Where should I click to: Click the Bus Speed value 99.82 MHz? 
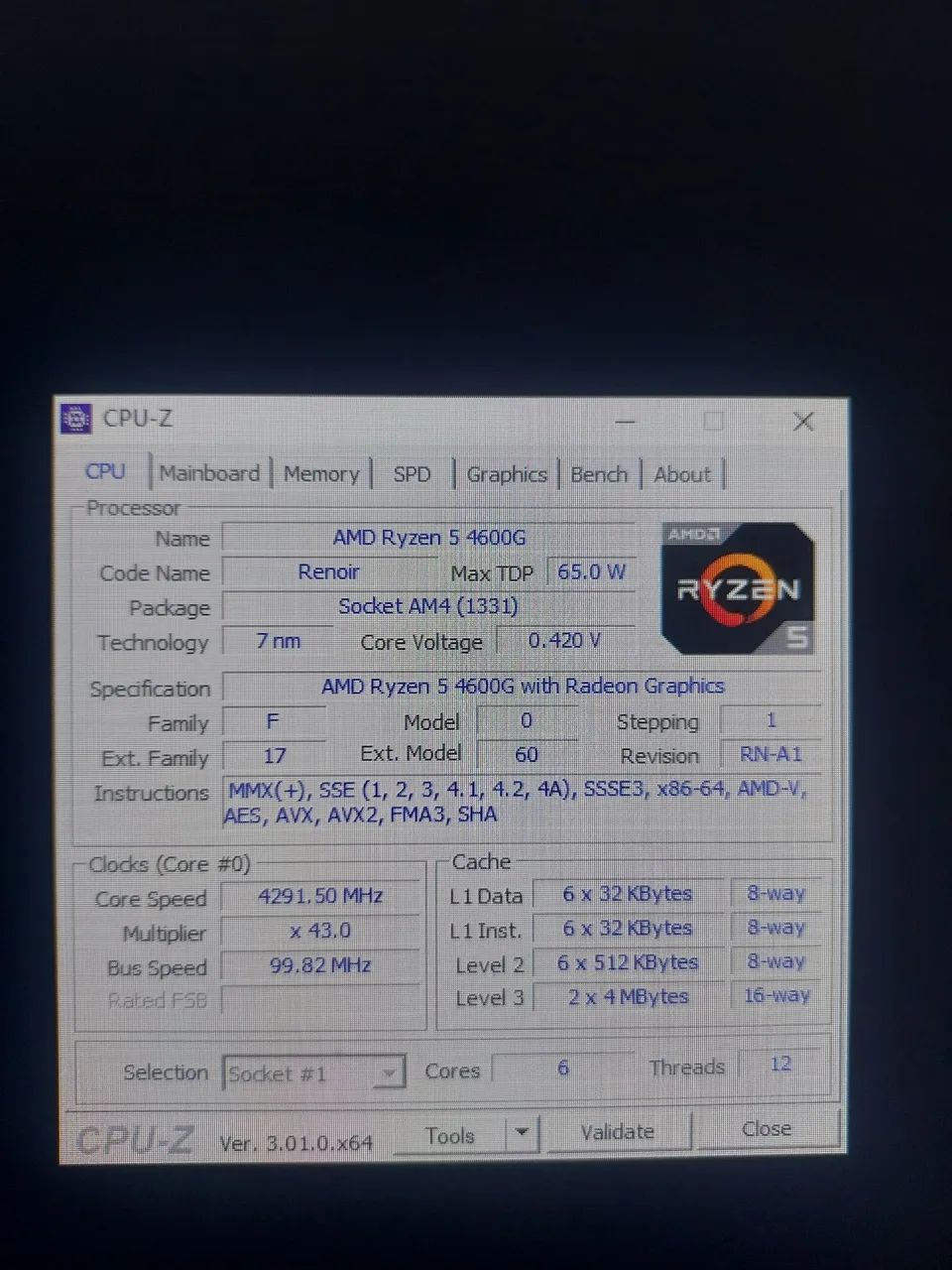point(320,965)
